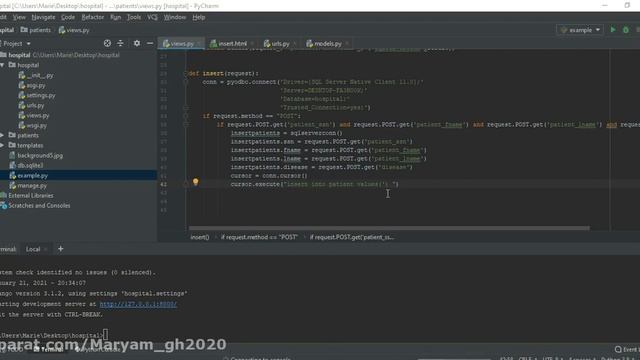The height and width of the screenshot is (360, 640).
Task: Select background5.jpg in project tree
Action: click(36, 156)
